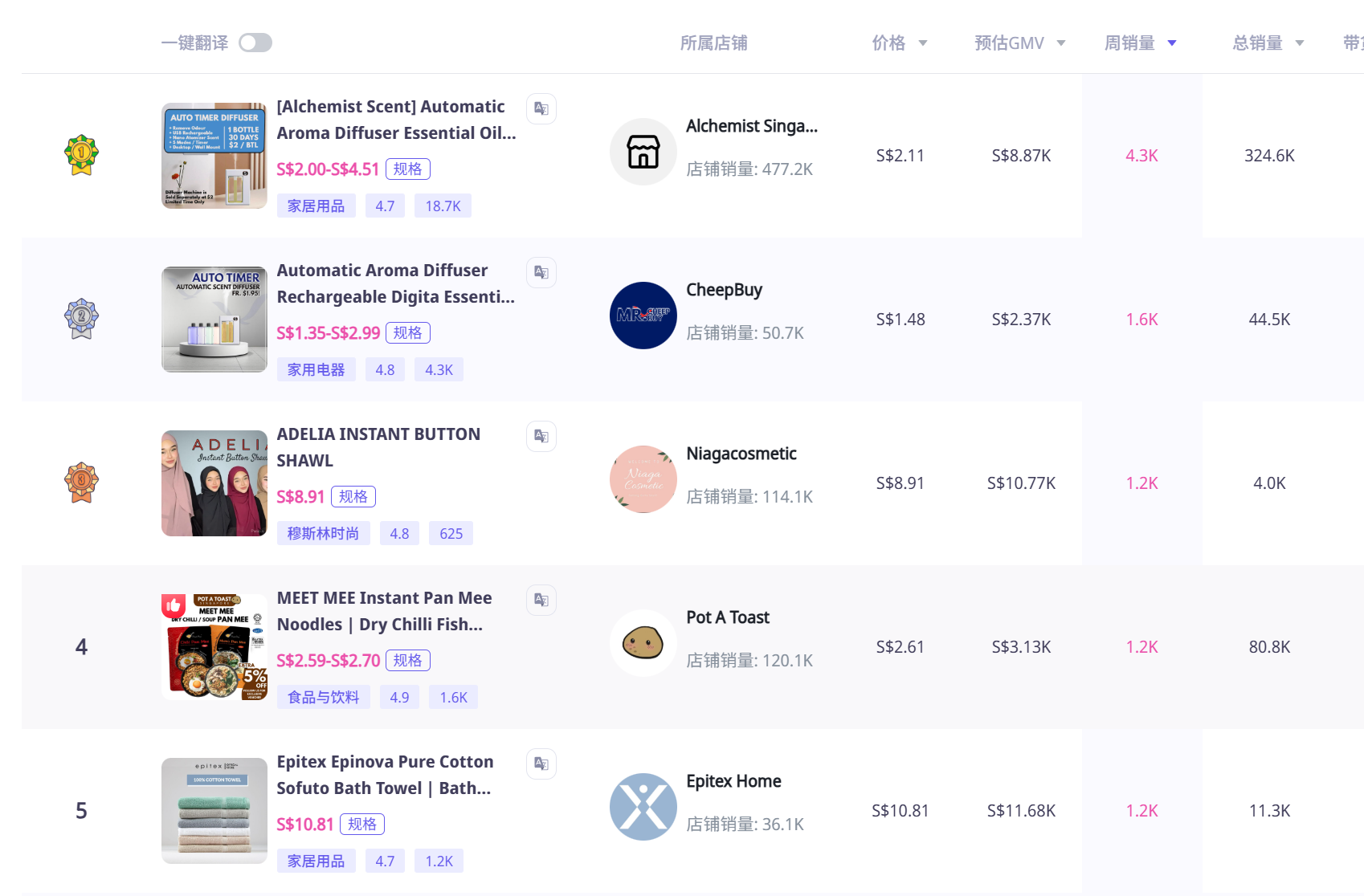Open the Alchemist Singapore shop avatar icon
1364x896 pixels.
(x=643, y=152)
